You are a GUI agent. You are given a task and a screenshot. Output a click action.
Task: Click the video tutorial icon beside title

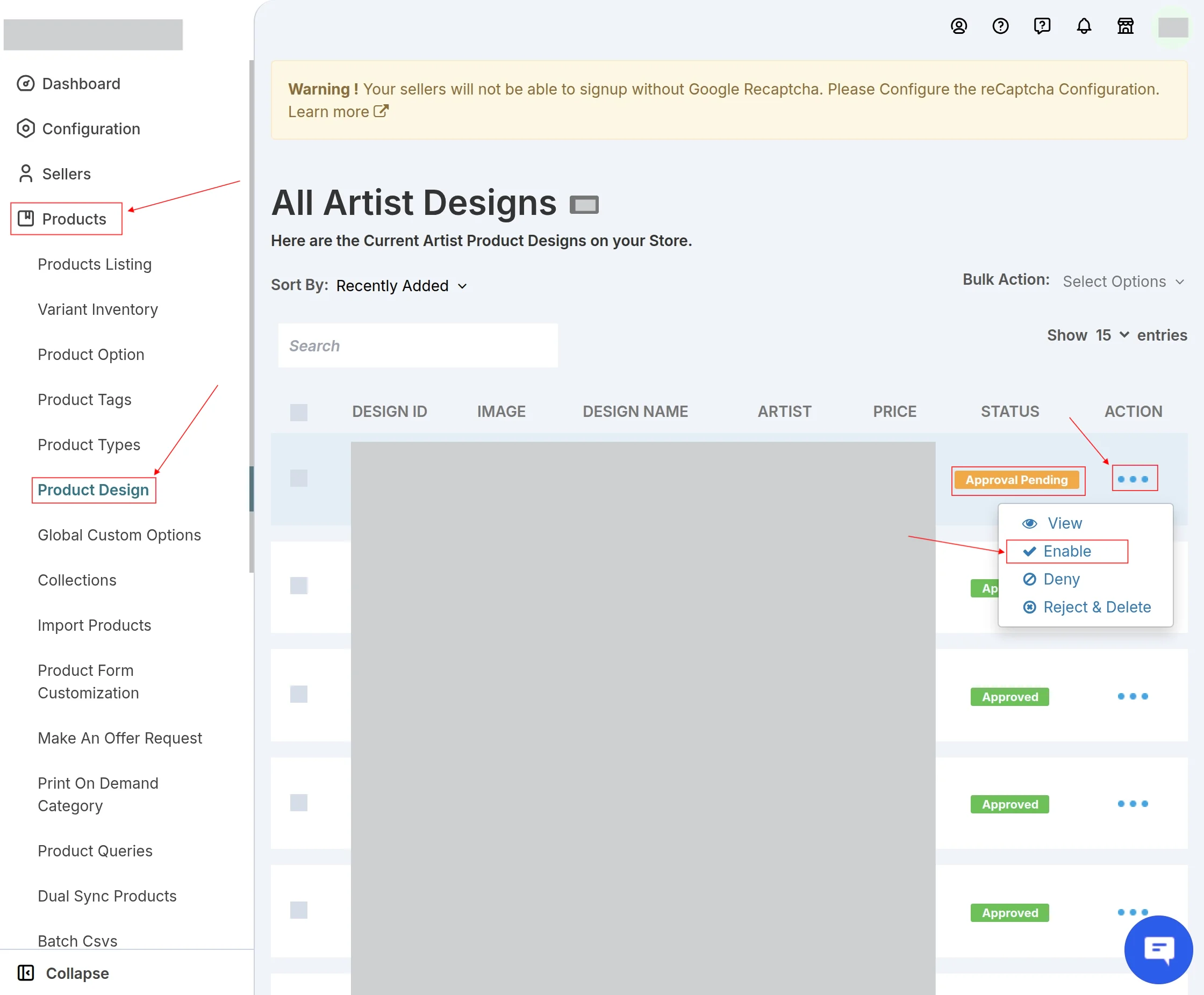[x=584, y=205]
